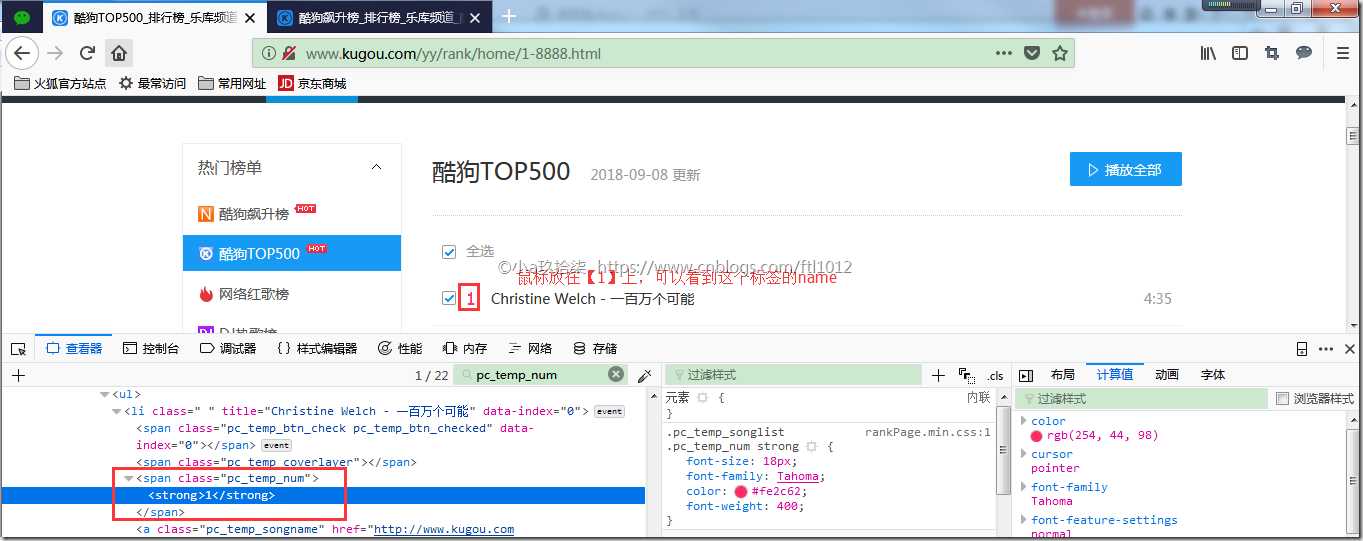Expand computed font-family property
Image resolution: width=1363 pixels, height=541 pixels.
1023,487
